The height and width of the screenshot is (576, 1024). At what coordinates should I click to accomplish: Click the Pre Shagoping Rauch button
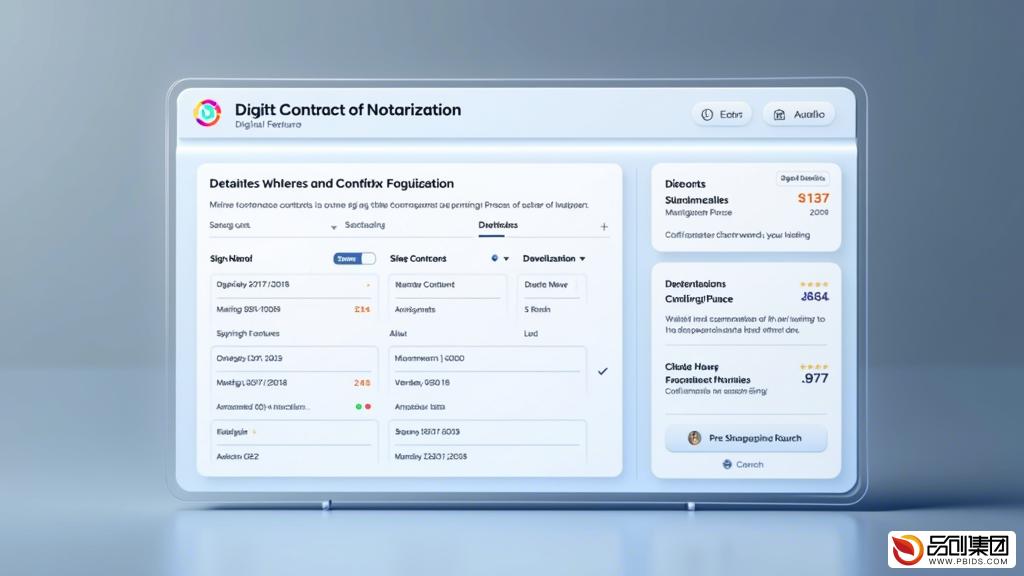pyautogui.click(x=746, y=438)
